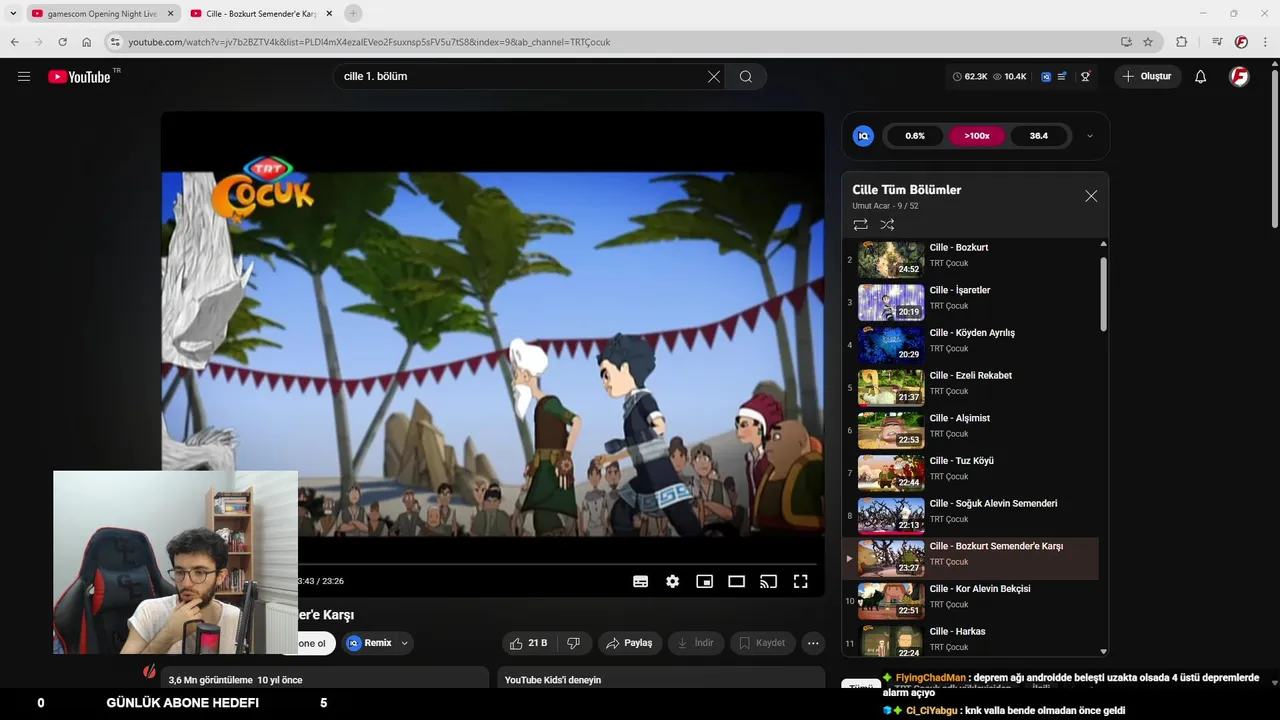Open the account avatar menu

[1239, 76]
